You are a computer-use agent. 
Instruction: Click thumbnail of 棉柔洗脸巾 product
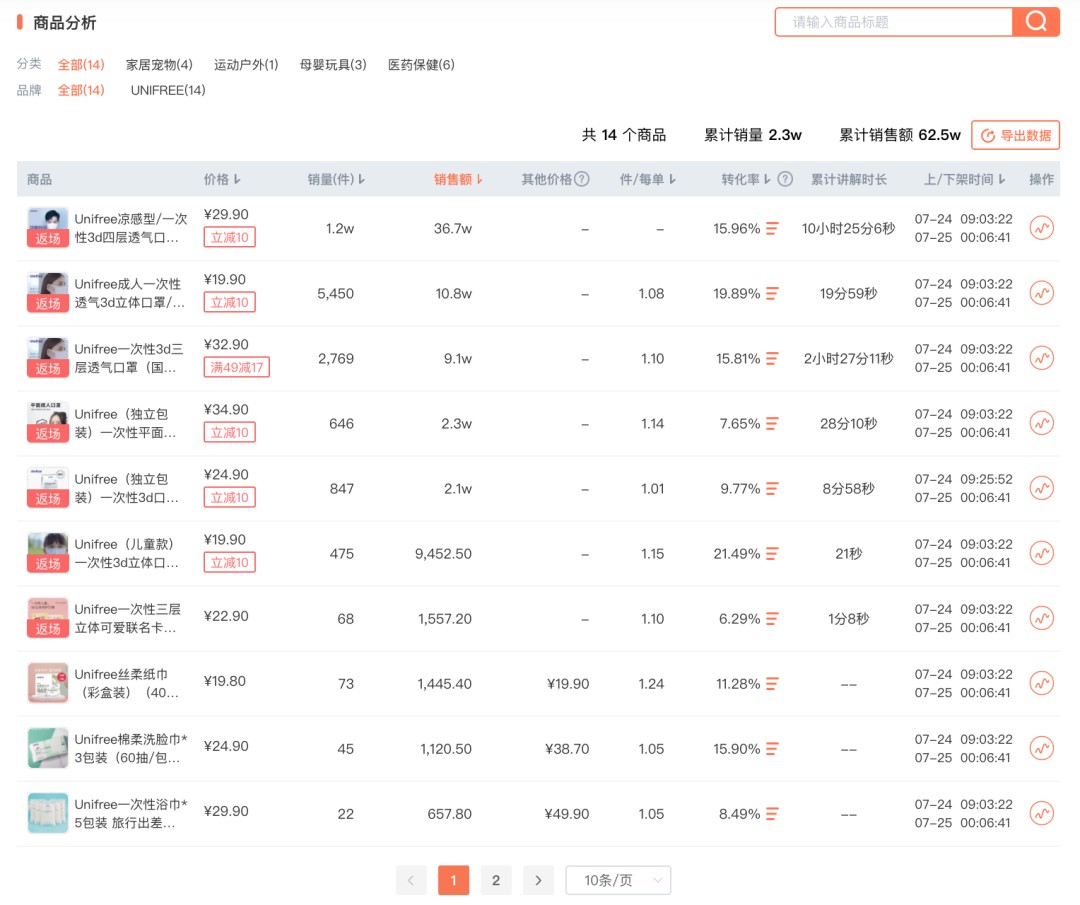[48, 748]
